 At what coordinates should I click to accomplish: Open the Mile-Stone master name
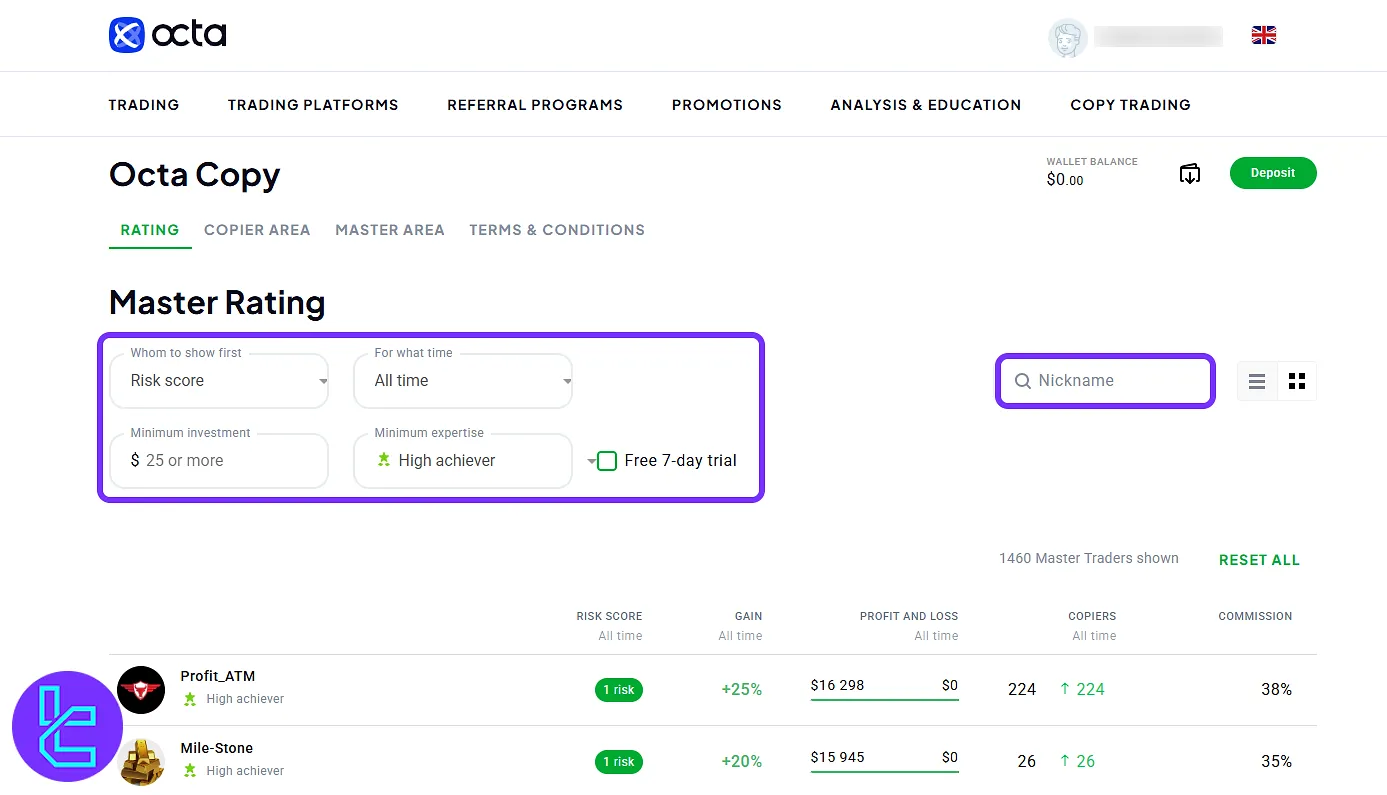pyautogui.click(x=217, y=748)
